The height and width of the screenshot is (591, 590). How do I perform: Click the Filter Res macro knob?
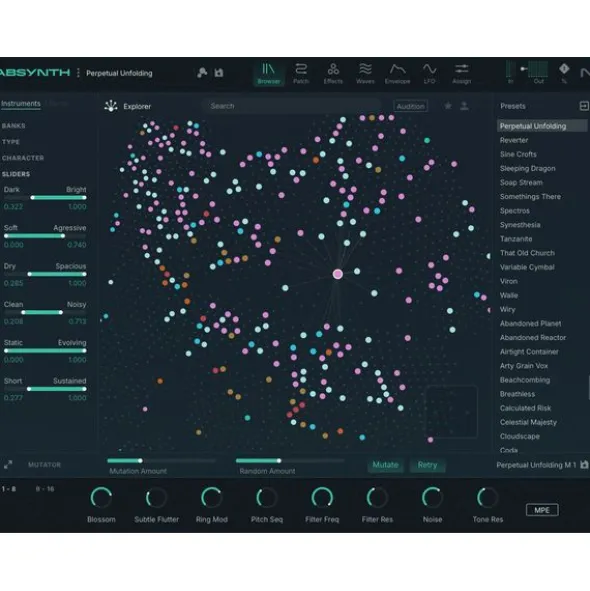(377, 498)
